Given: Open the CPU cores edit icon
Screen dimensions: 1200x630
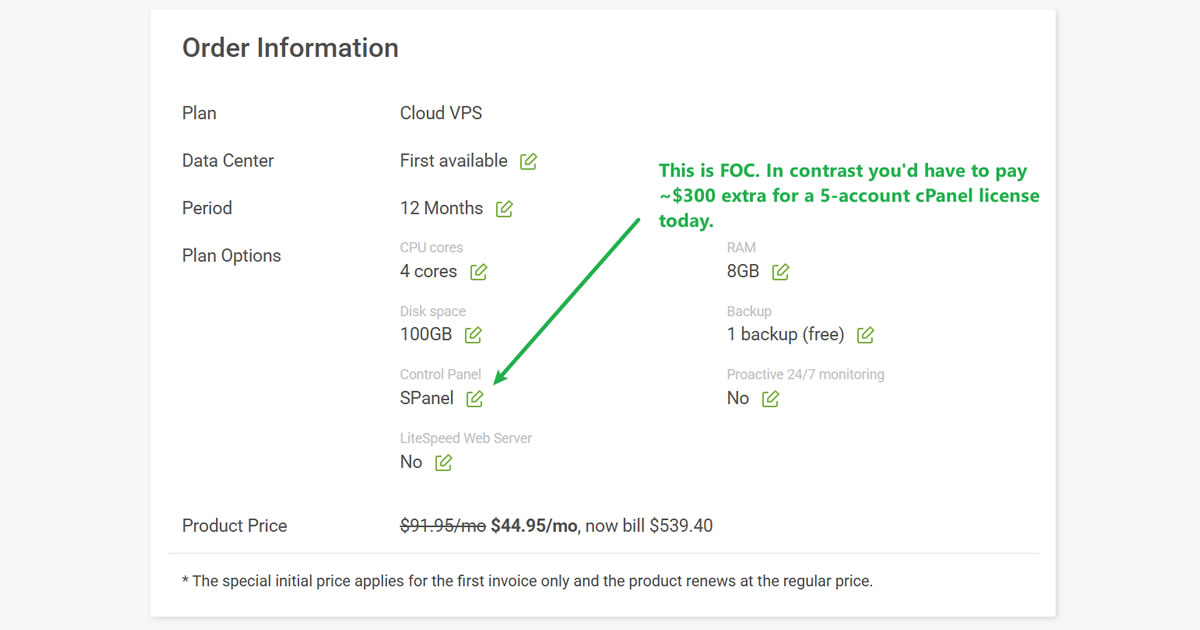Looking at the screenshot, I should (x=478, y=271).
